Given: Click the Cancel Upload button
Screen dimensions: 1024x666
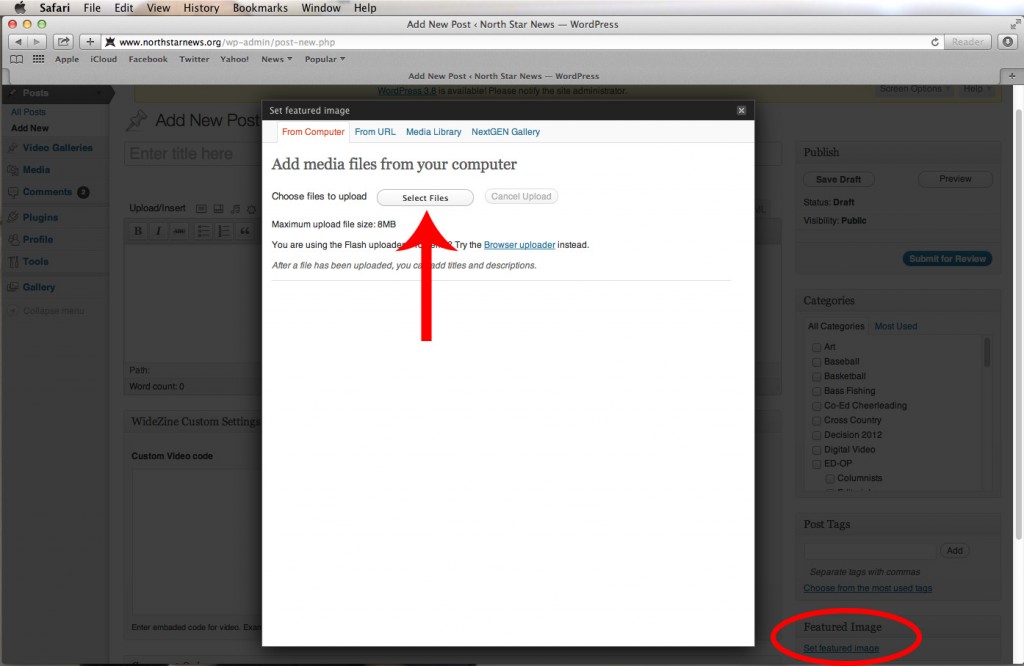Looking at the screenshot, I should coord(521,197).
